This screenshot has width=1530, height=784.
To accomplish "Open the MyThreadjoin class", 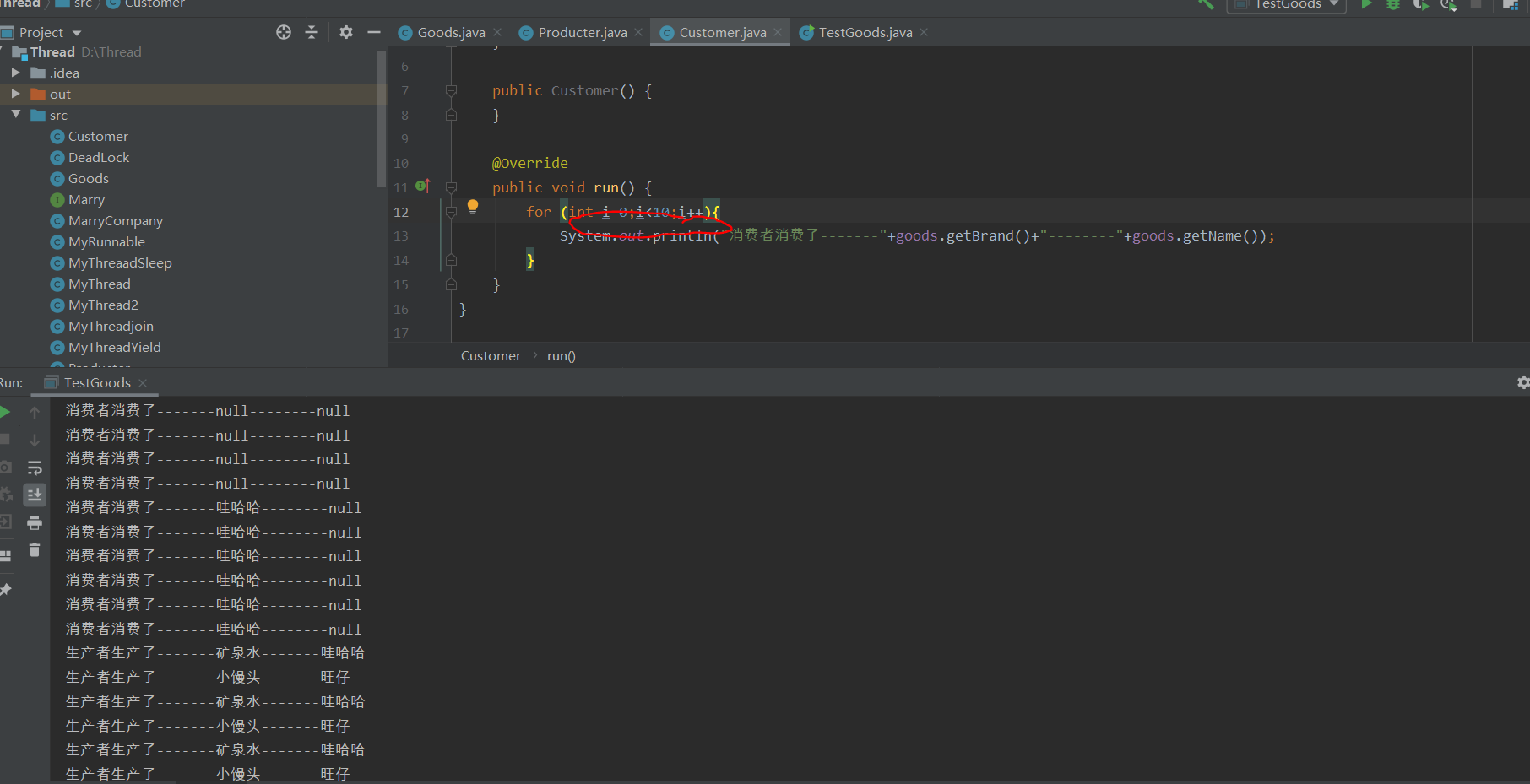I will pos(111,326).
